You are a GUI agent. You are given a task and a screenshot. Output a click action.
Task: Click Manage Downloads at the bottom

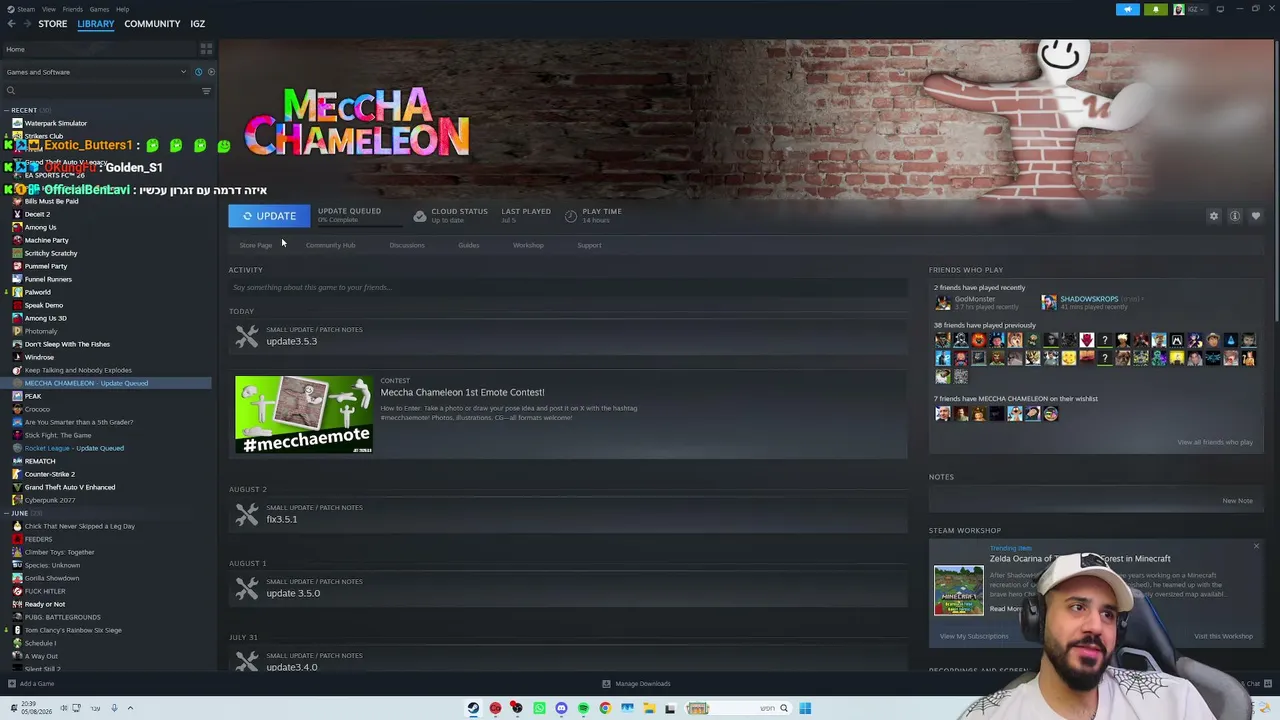[637, 684]
